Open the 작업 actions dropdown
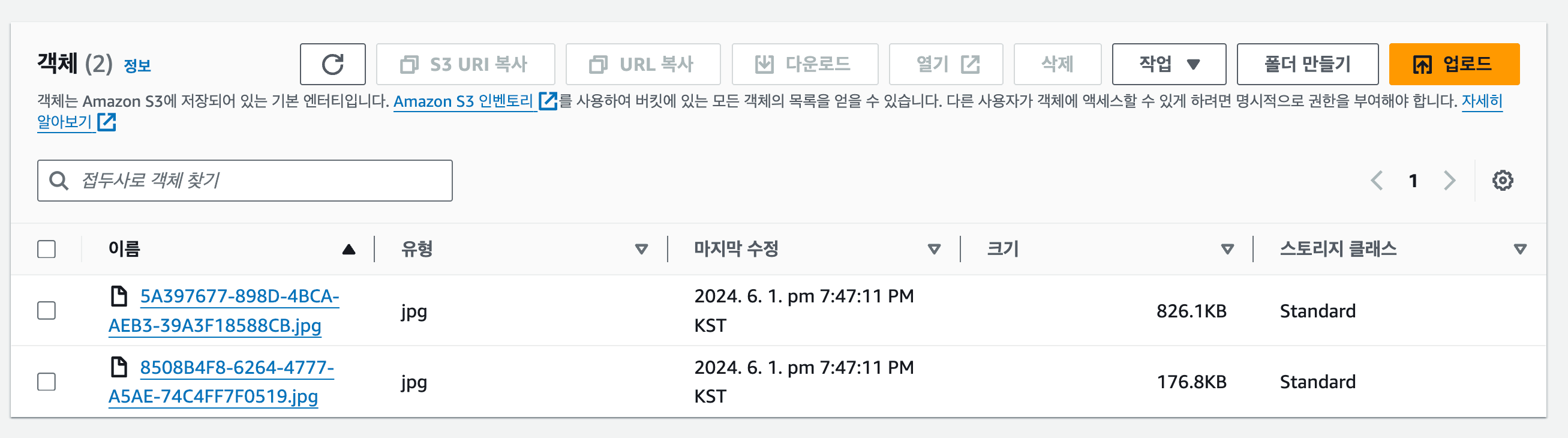The height and width of the screenshot is (438, 1568). click(1168, 64)
